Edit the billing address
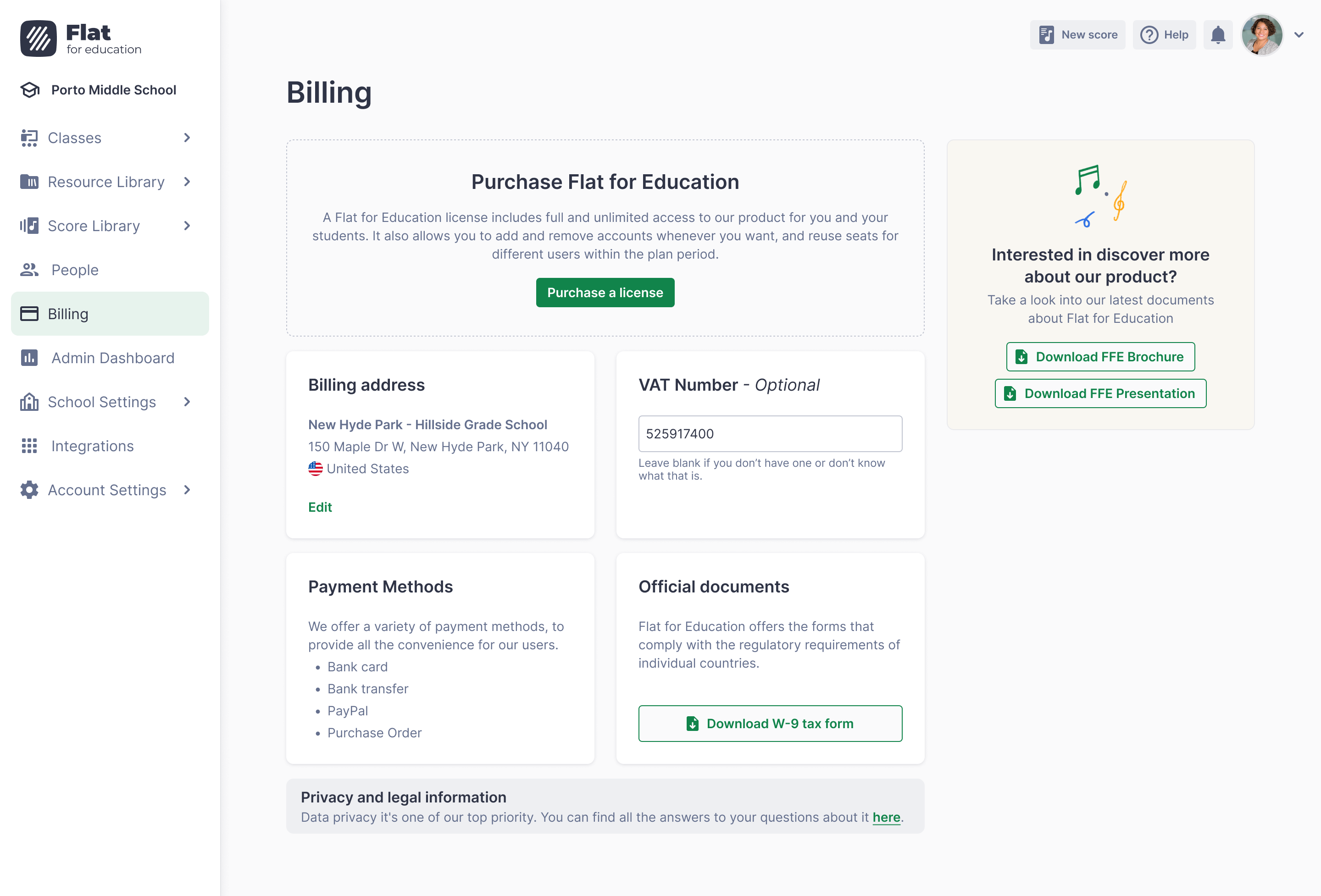The image size is (1321, 896). click(320, 507)
